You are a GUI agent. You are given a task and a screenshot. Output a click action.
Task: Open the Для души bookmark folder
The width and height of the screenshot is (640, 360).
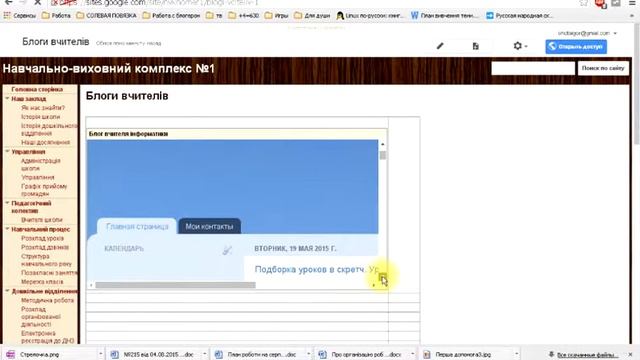pos(312,16)
